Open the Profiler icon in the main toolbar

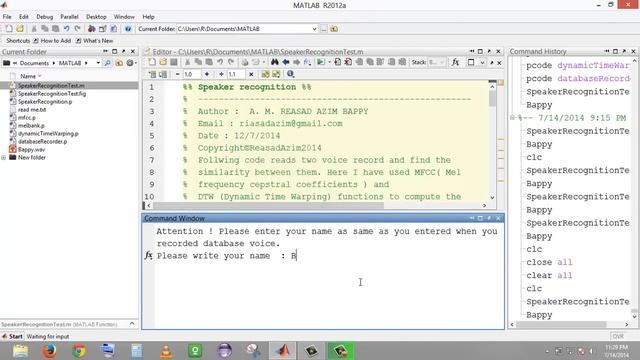click(x=113, y=29)
